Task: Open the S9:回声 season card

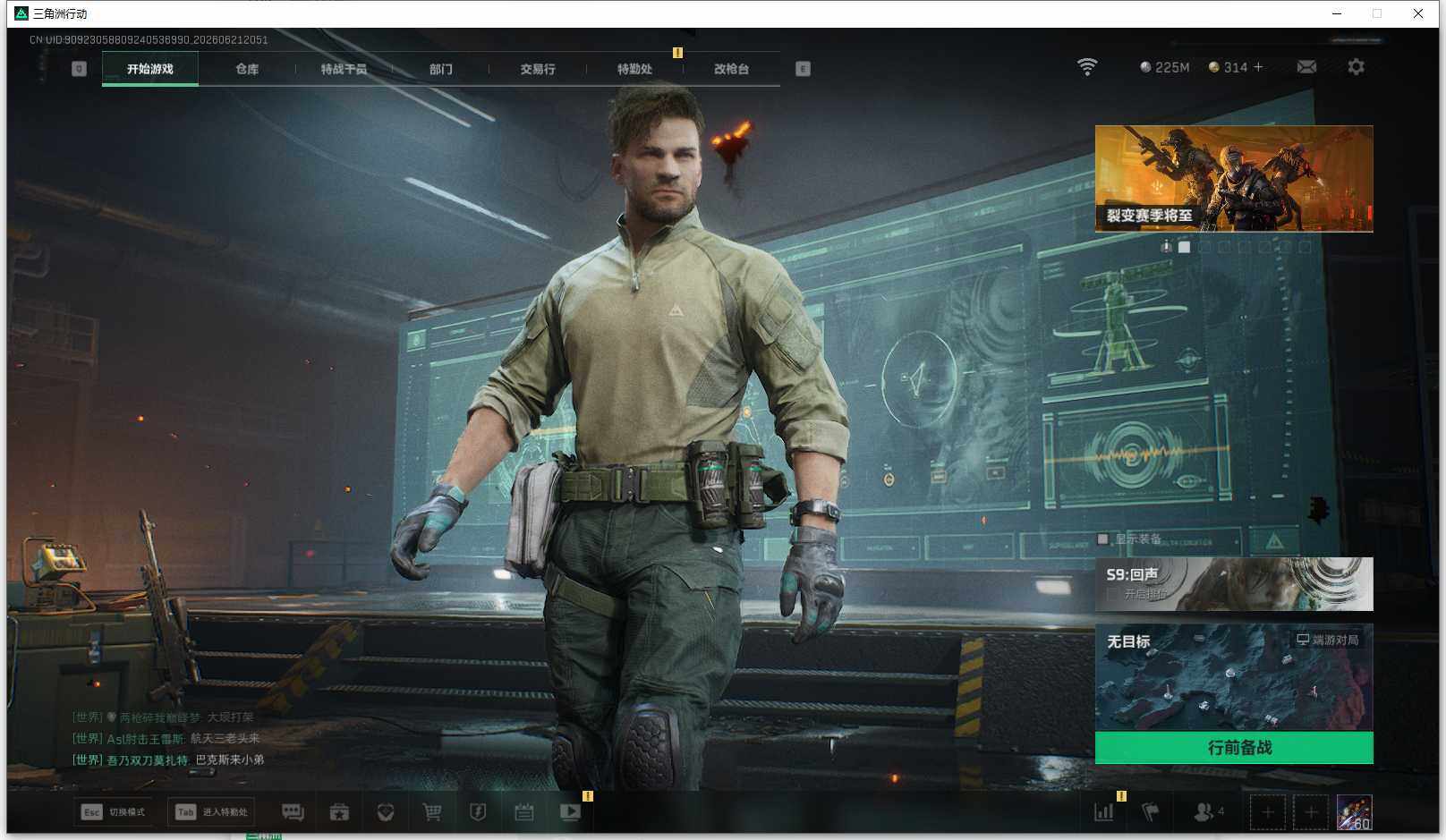Action: (1234, 584)
